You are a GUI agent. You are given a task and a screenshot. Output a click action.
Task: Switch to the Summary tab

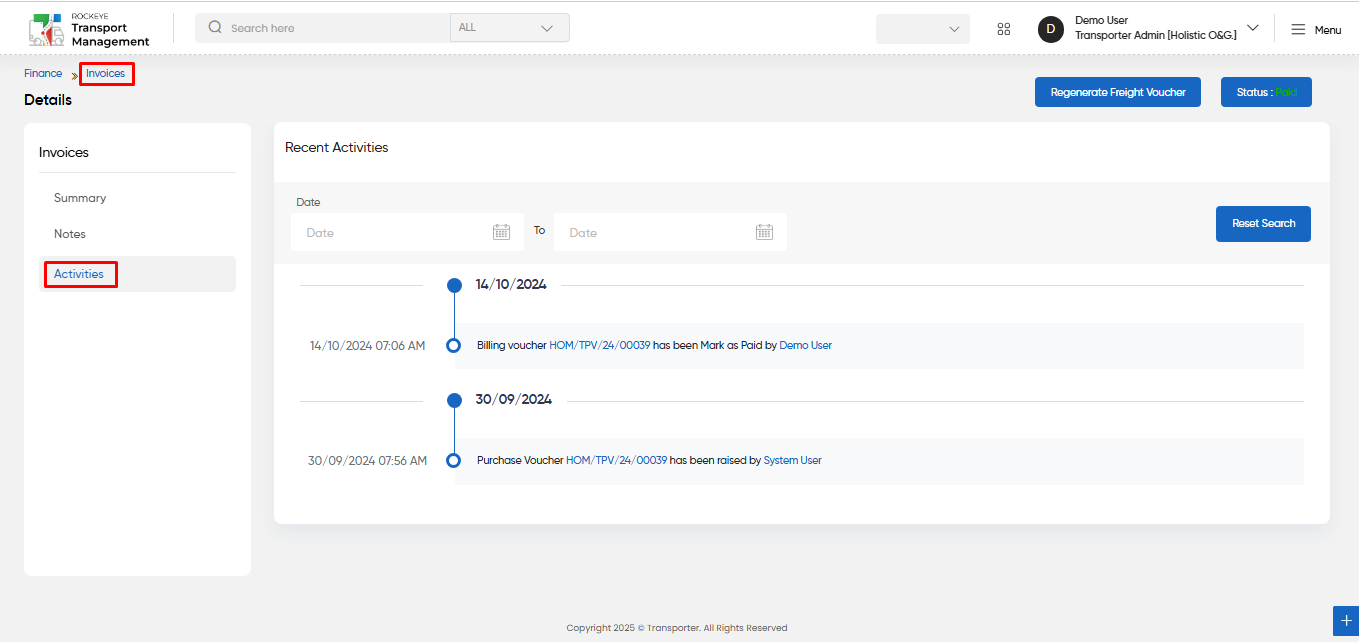(x=80, y=198)
